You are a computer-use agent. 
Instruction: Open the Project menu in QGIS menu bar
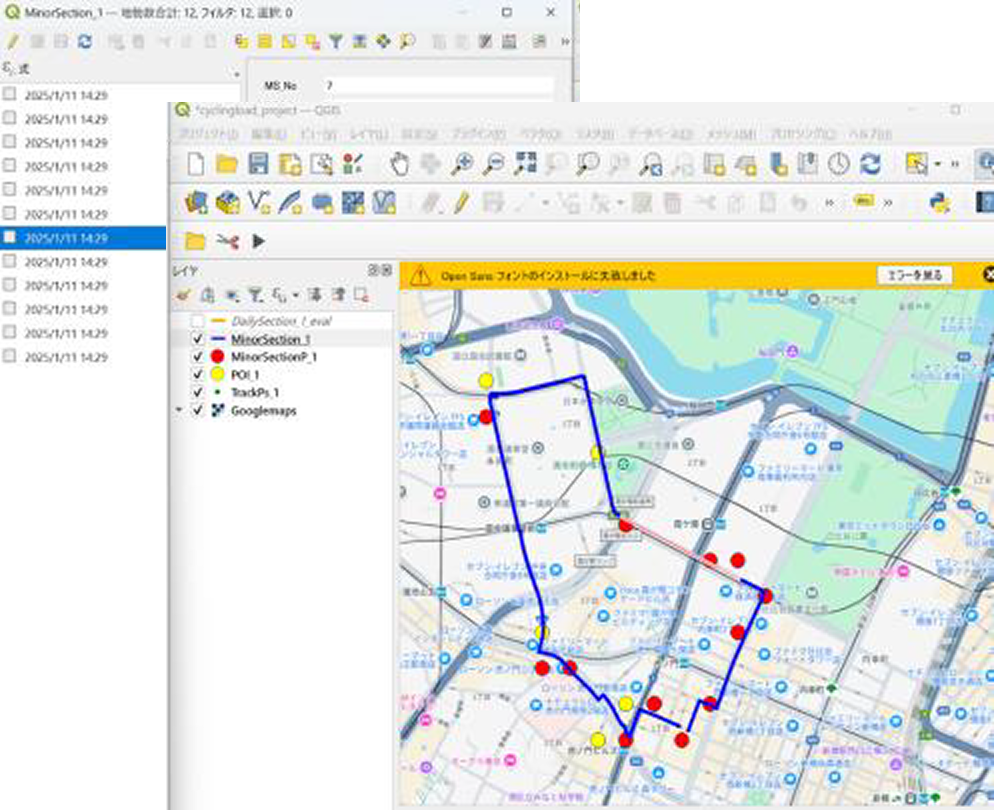tap(208, 134)
